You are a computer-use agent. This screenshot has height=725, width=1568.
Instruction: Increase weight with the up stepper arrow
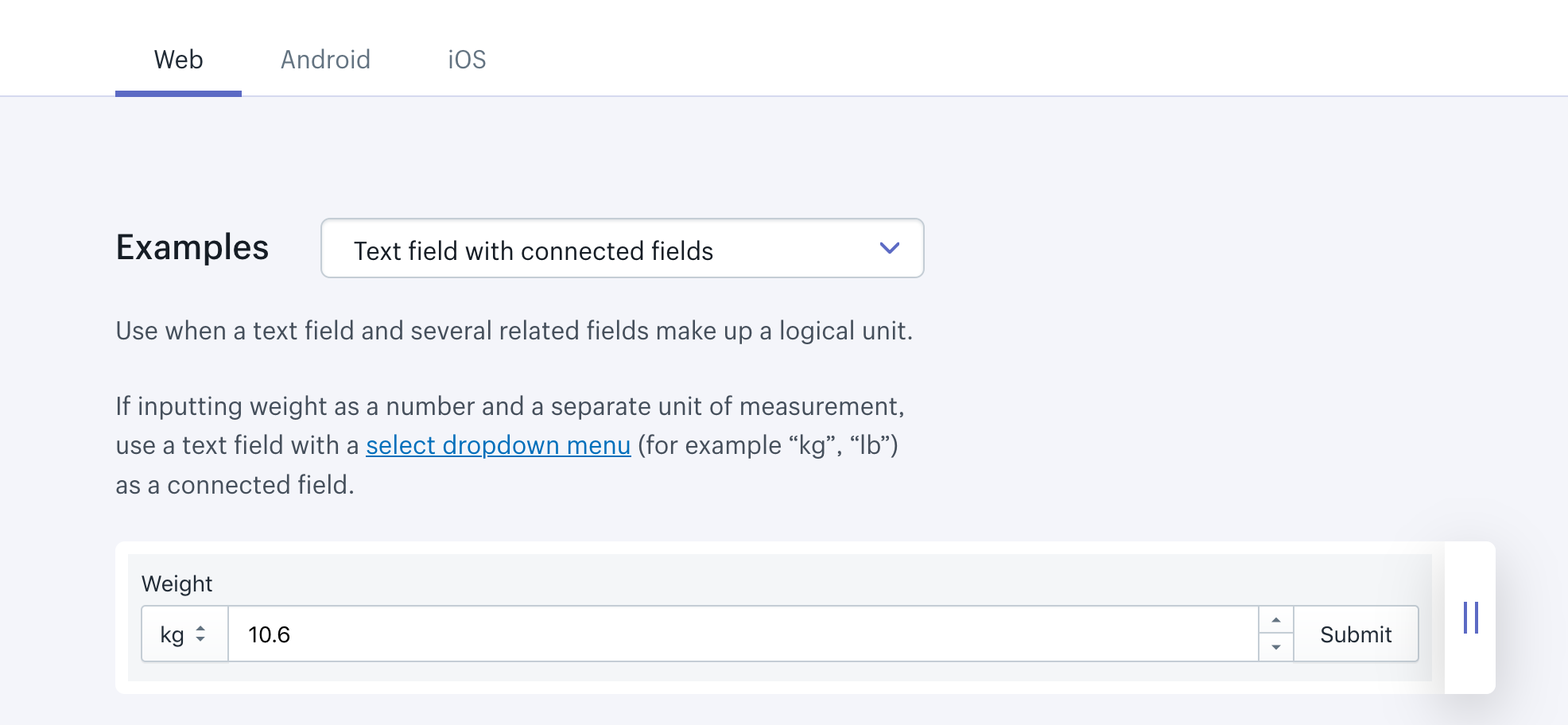(1275, 620)
